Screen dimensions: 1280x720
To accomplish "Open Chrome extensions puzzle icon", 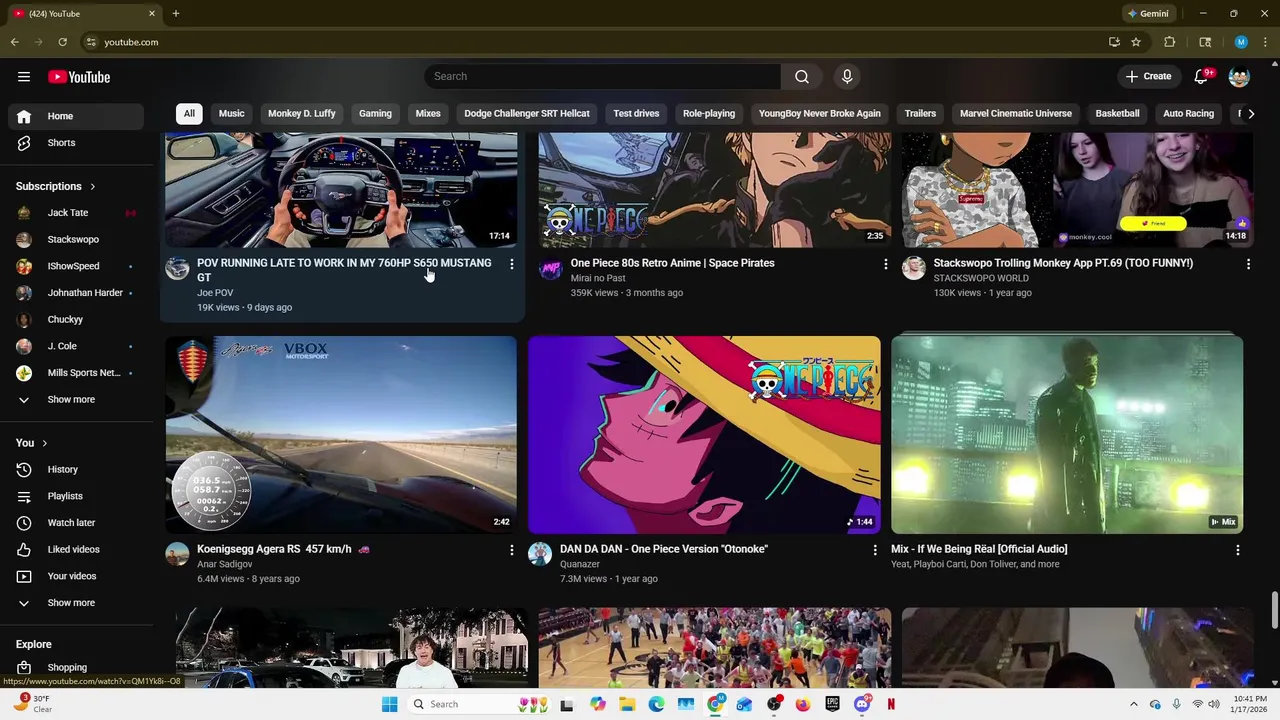I will [x=1169, y=42].
